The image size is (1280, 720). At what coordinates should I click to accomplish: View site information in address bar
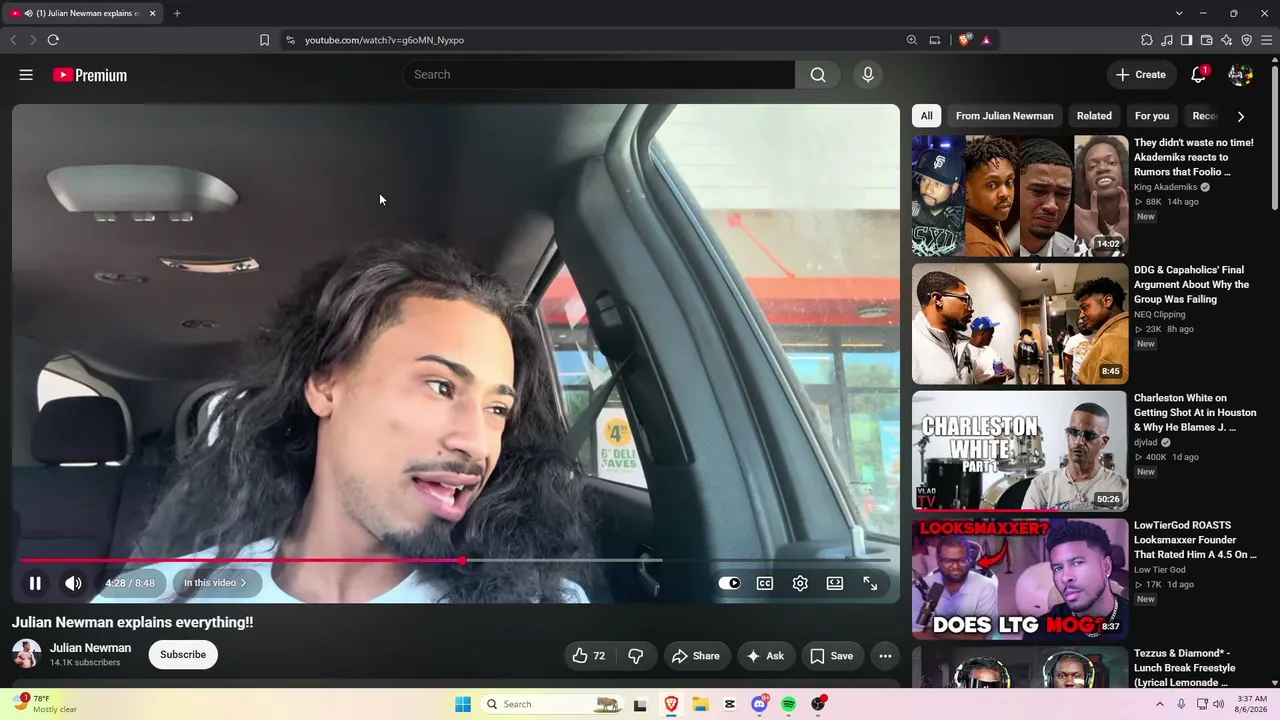click(290, 40)
